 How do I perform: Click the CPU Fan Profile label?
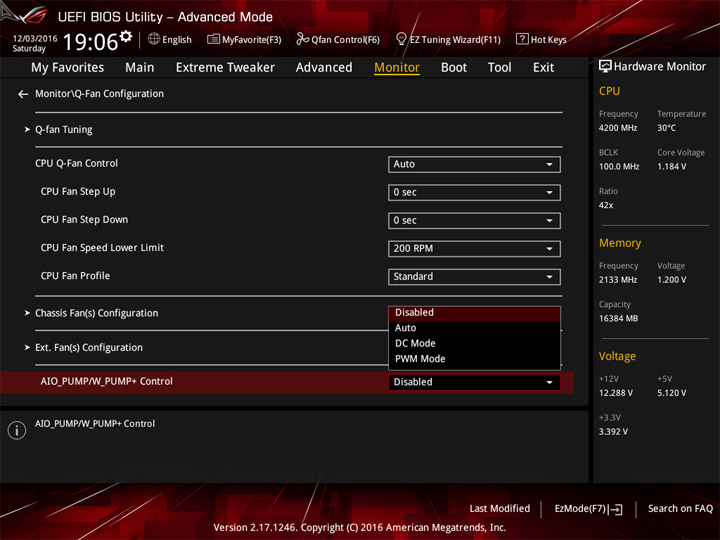tap(75, 276)
